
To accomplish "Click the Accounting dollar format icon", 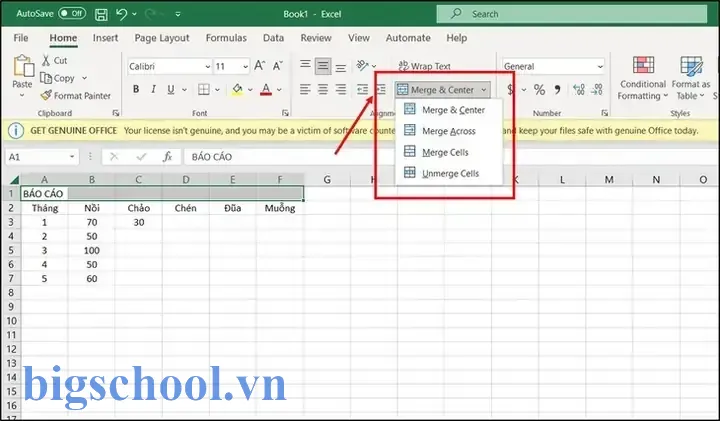I will coord(510,90).
